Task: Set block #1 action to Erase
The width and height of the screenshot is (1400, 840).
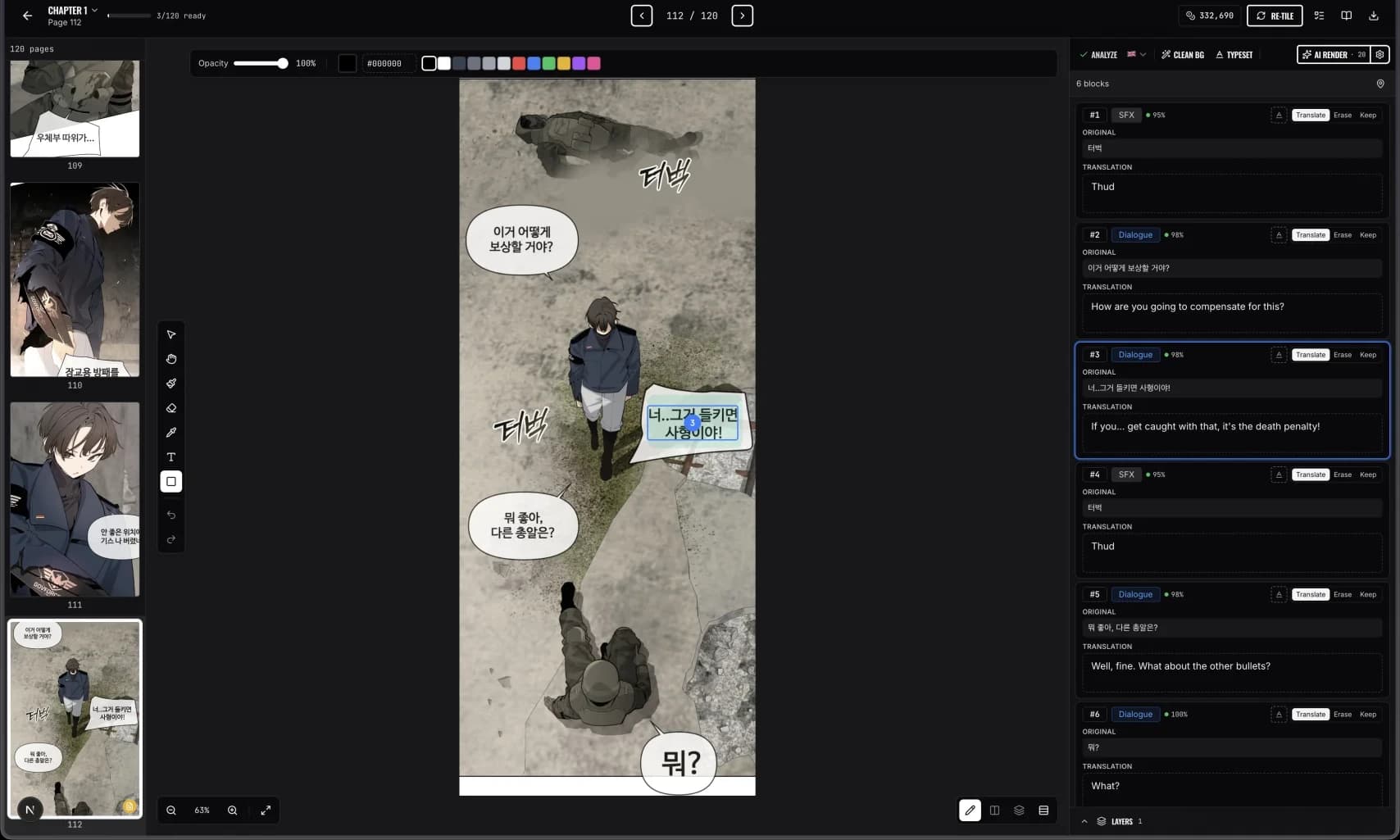Action: tap(1343, 116)
